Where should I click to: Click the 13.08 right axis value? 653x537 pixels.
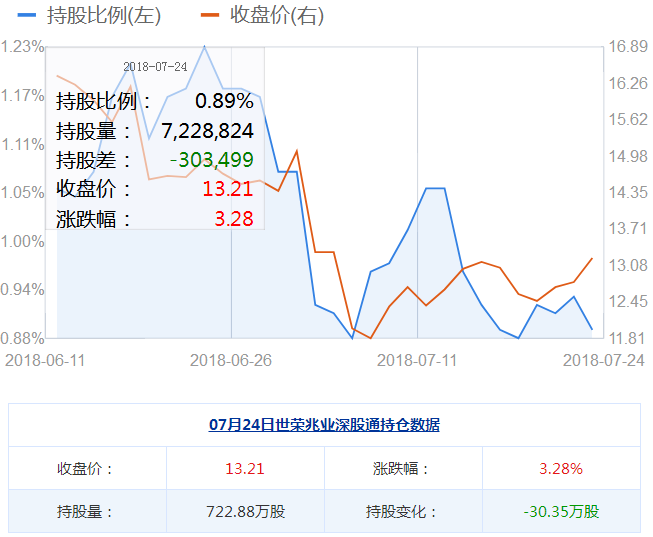pyautogui.click(x=628, y=265)
